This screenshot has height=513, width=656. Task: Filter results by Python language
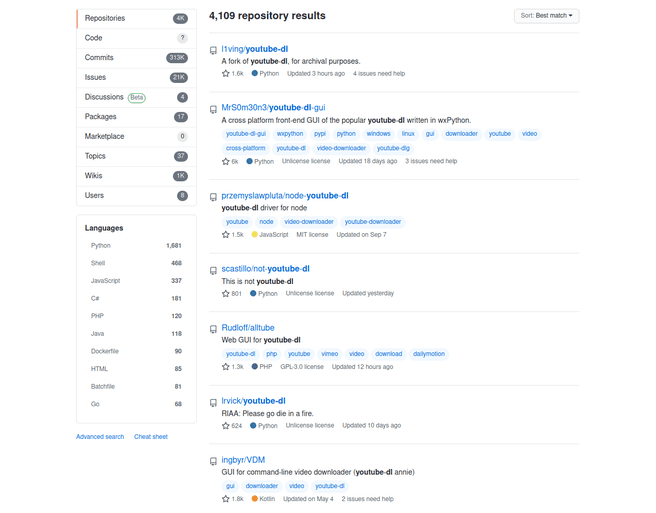[x=101, y=245]
